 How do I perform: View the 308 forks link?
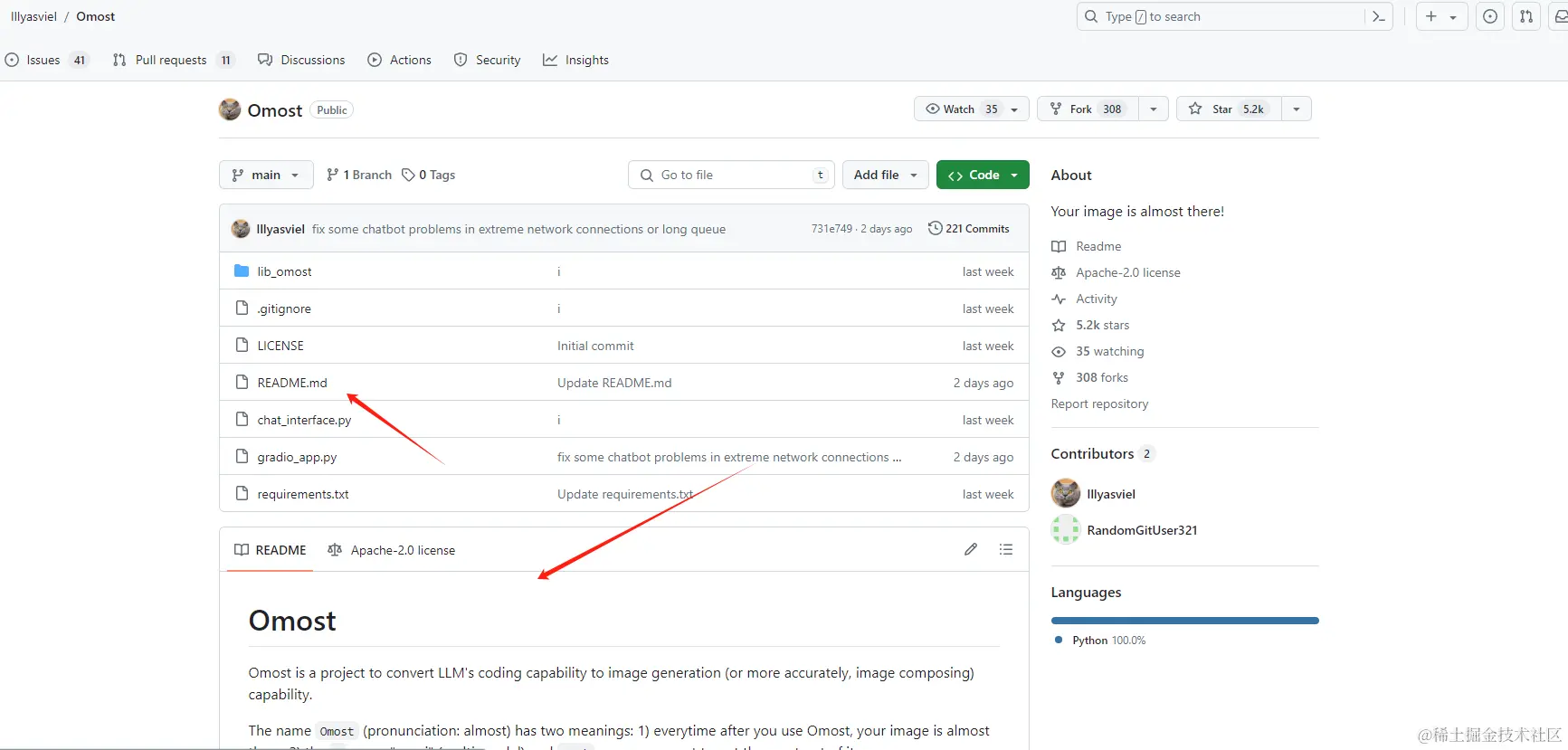(1090, 377)
